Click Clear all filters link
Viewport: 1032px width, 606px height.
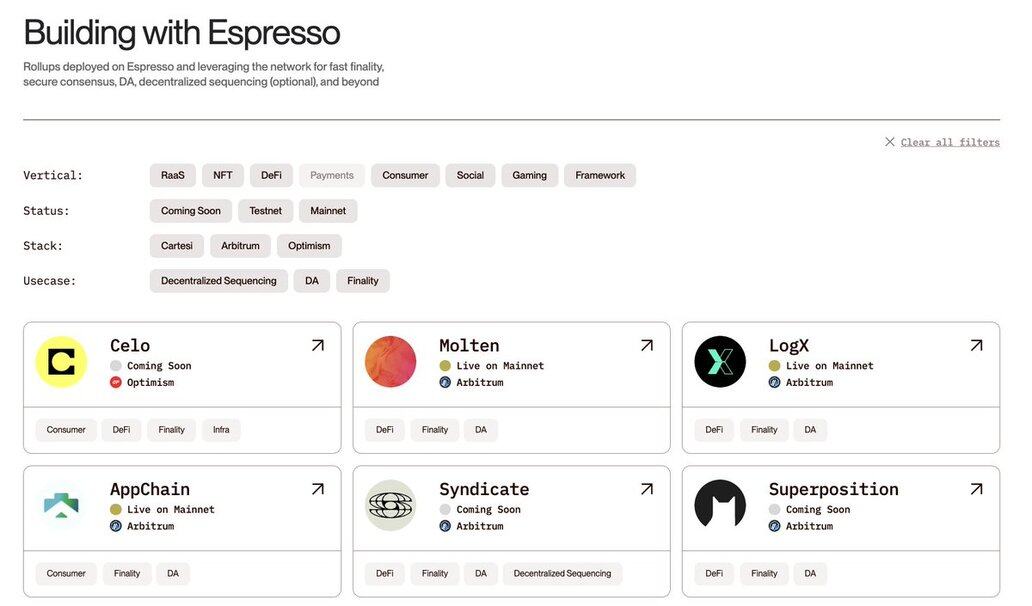pos(949,142)
